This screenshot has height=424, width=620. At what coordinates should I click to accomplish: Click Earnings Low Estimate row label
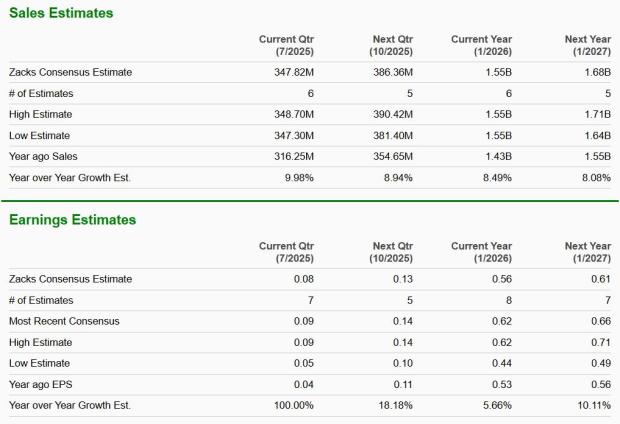(x=41, y=363)
